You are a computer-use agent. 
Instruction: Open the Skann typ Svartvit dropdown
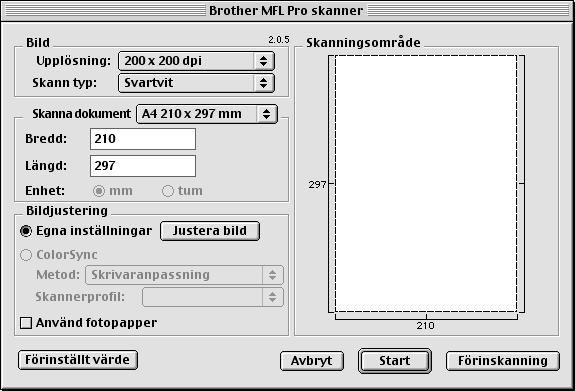tap(196, 83)
